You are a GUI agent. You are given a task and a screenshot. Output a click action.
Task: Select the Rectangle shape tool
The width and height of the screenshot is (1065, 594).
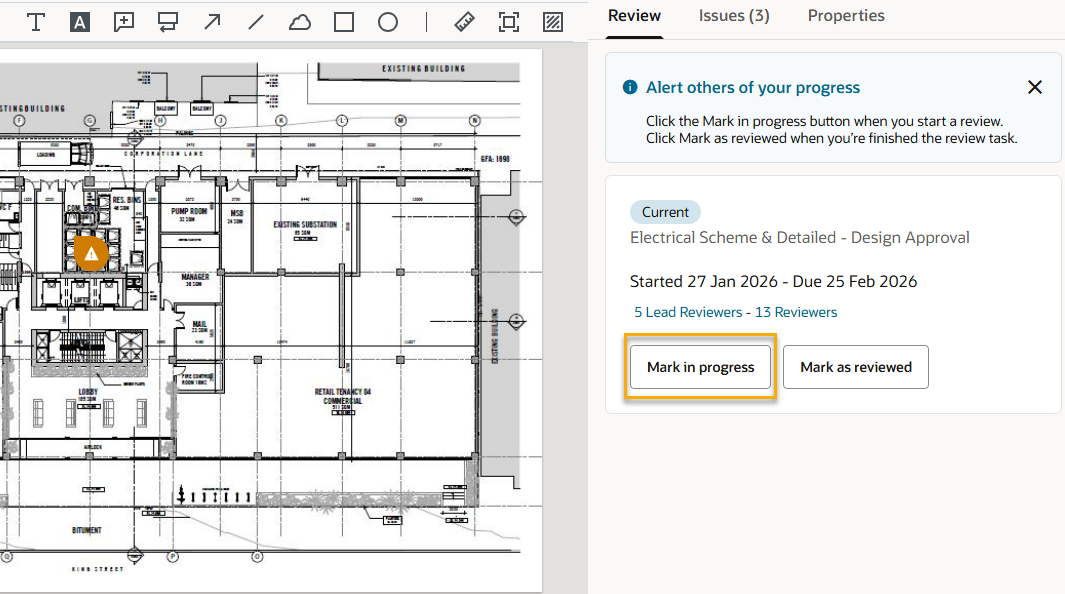(x=344, y=22)
